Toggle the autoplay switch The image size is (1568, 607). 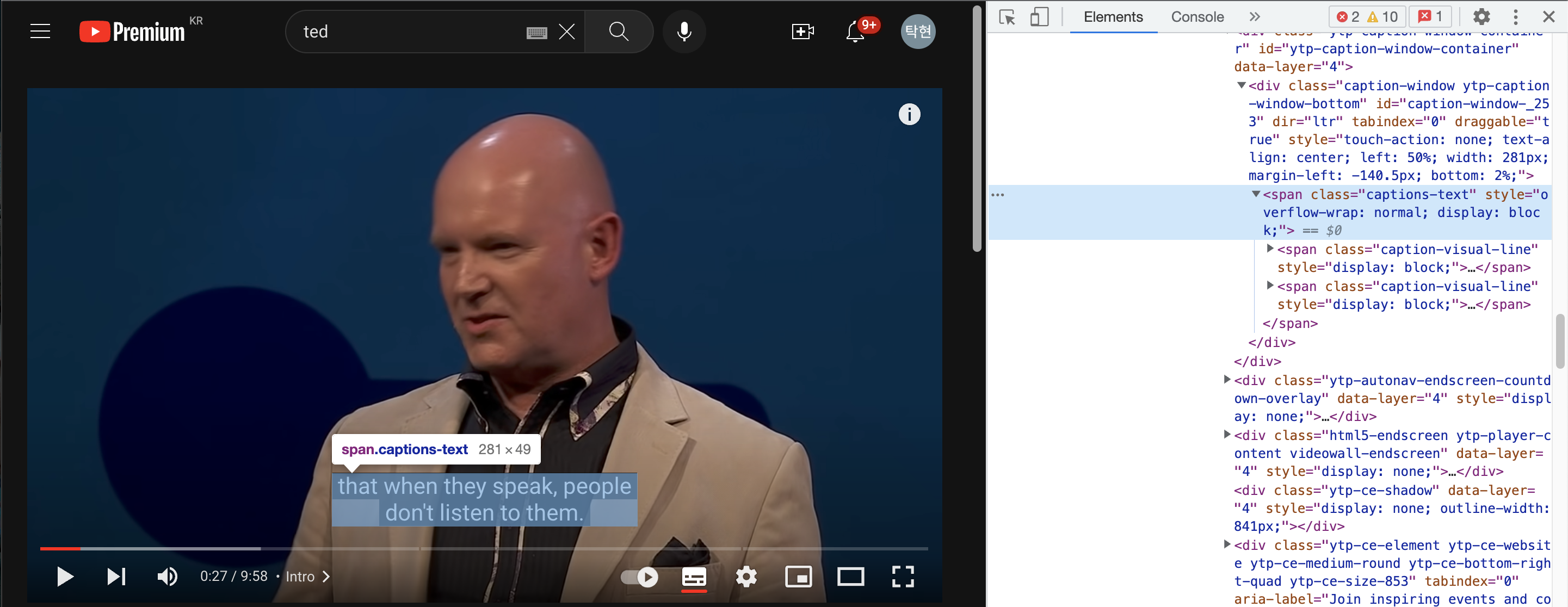tap(639, 576)
